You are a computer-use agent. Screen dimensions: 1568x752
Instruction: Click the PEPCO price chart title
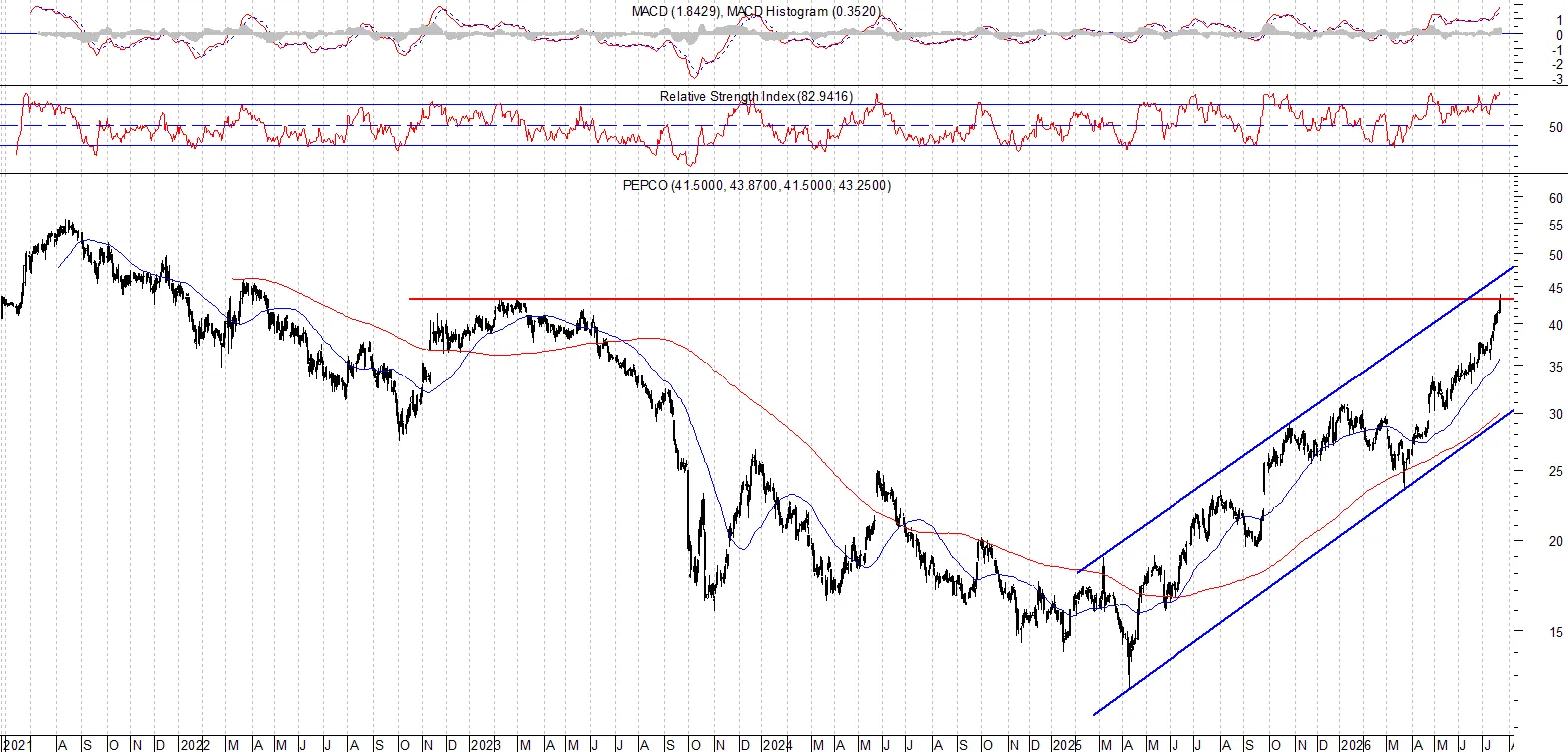(756, 185)
